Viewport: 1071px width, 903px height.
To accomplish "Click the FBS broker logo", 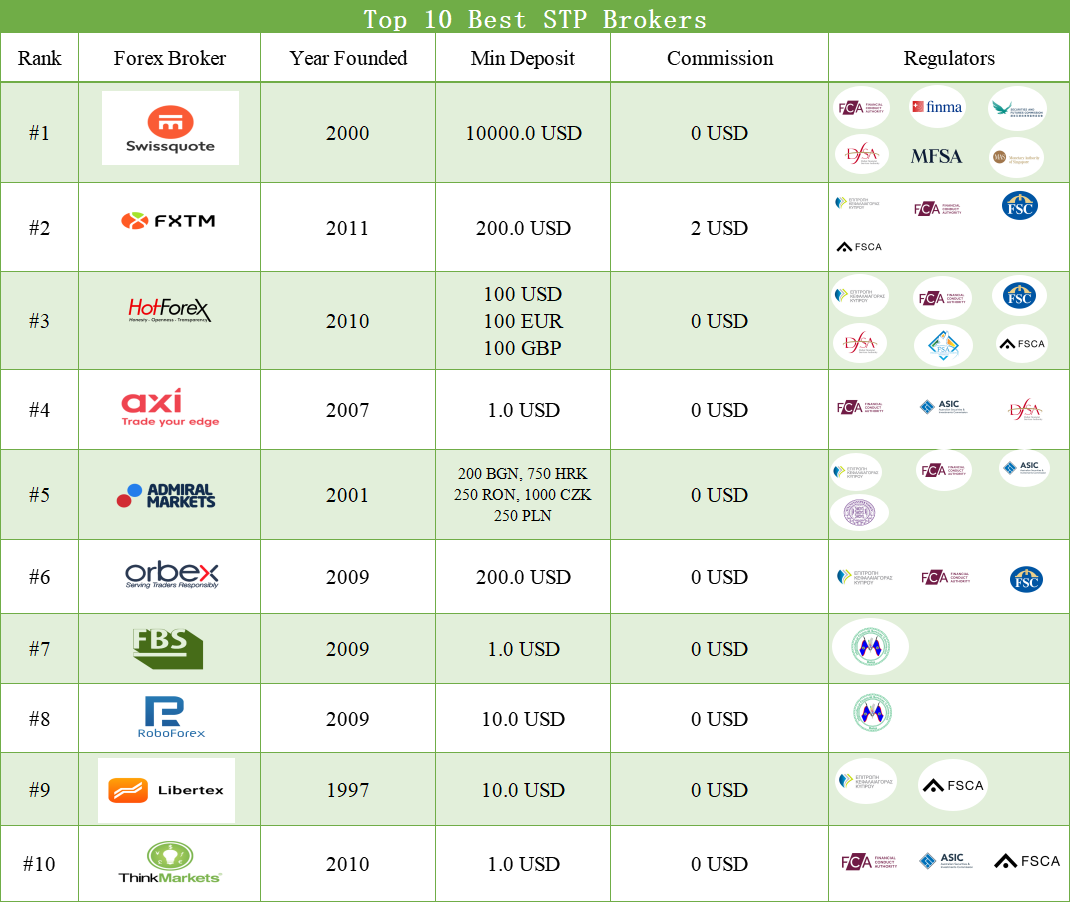I will 168,648.
